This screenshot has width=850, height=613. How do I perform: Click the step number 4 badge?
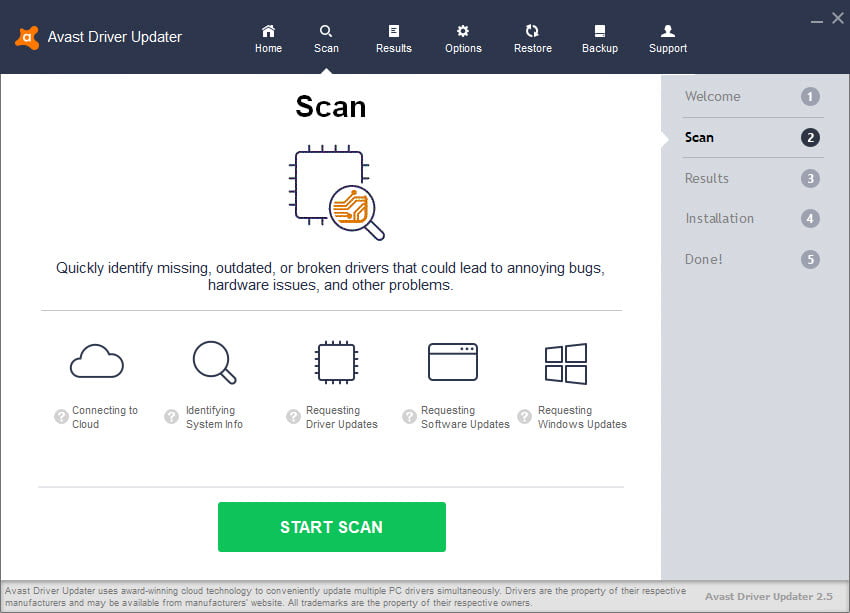810,218
